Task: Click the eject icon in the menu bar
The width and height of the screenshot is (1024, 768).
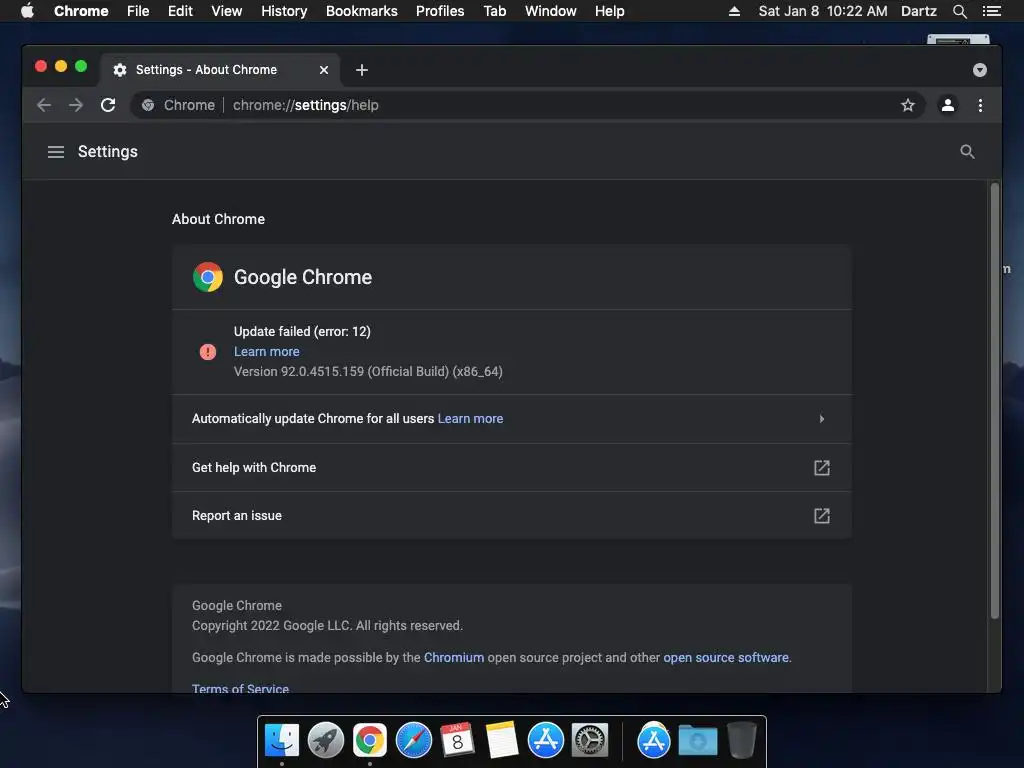Action: 734,11
